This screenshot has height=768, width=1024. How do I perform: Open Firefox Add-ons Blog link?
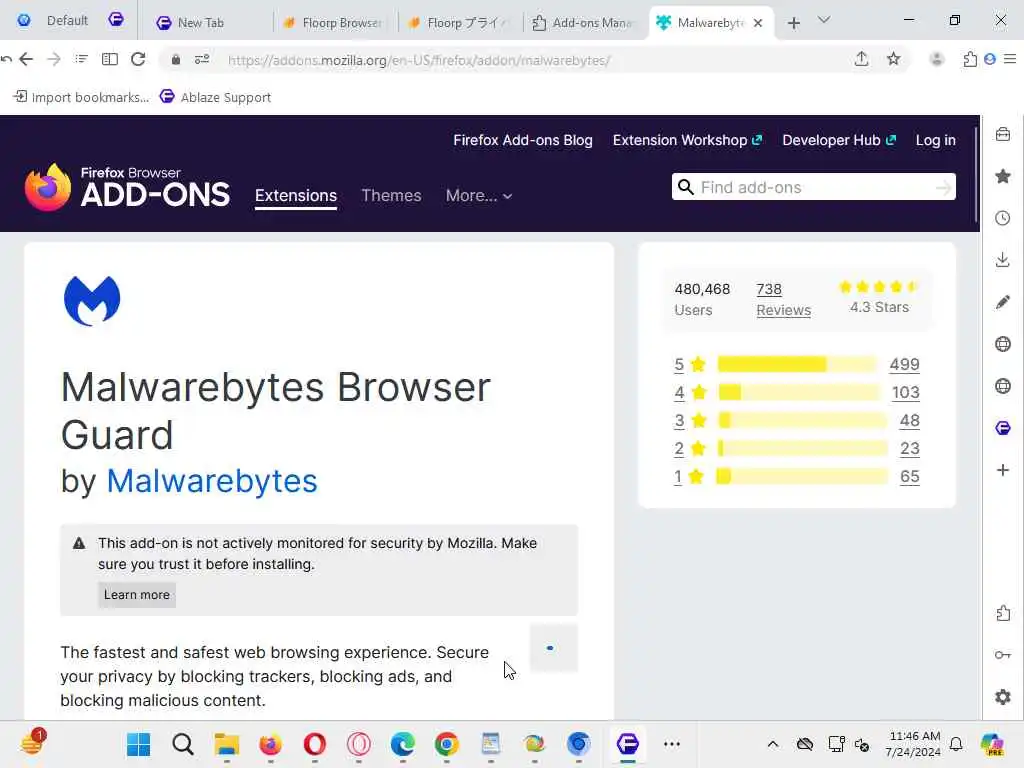523,140
